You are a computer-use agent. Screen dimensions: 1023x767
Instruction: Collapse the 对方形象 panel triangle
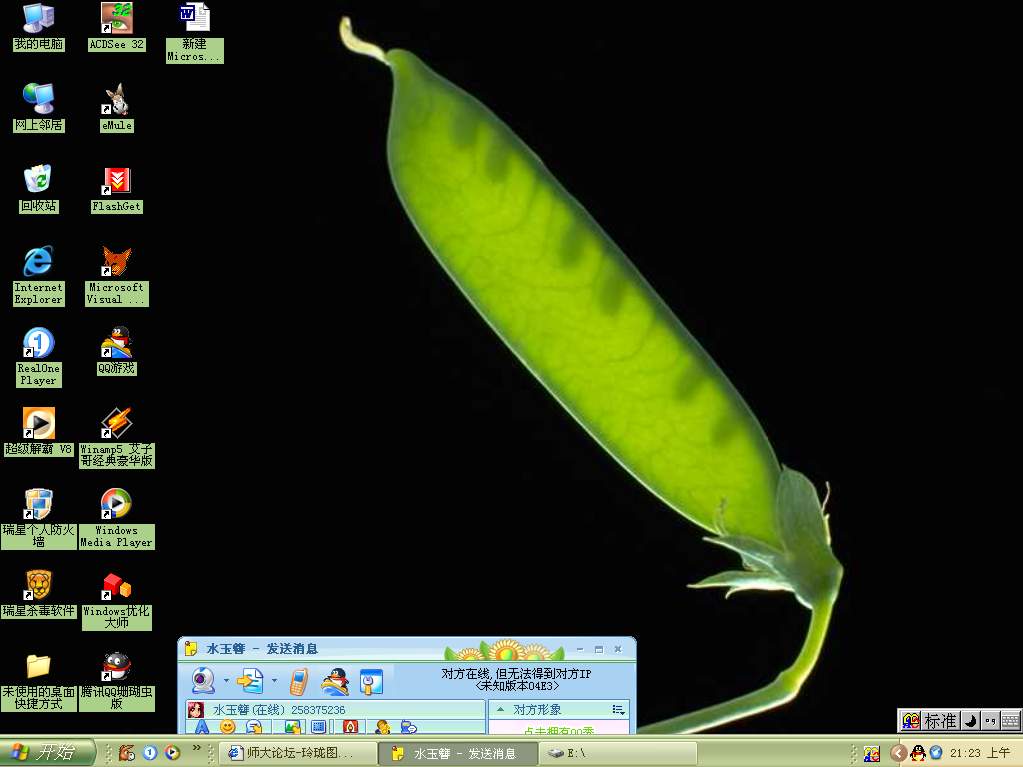500,709
